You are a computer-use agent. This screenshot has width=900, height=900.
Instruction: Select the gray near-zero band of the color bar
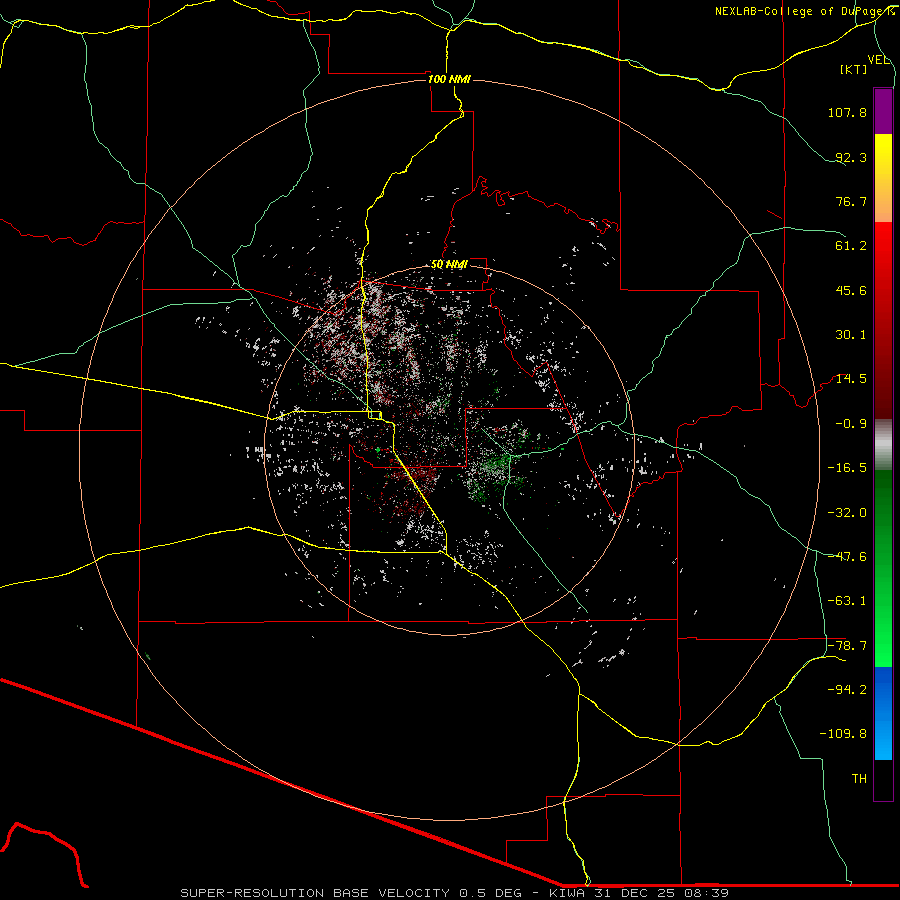[883, 443]
